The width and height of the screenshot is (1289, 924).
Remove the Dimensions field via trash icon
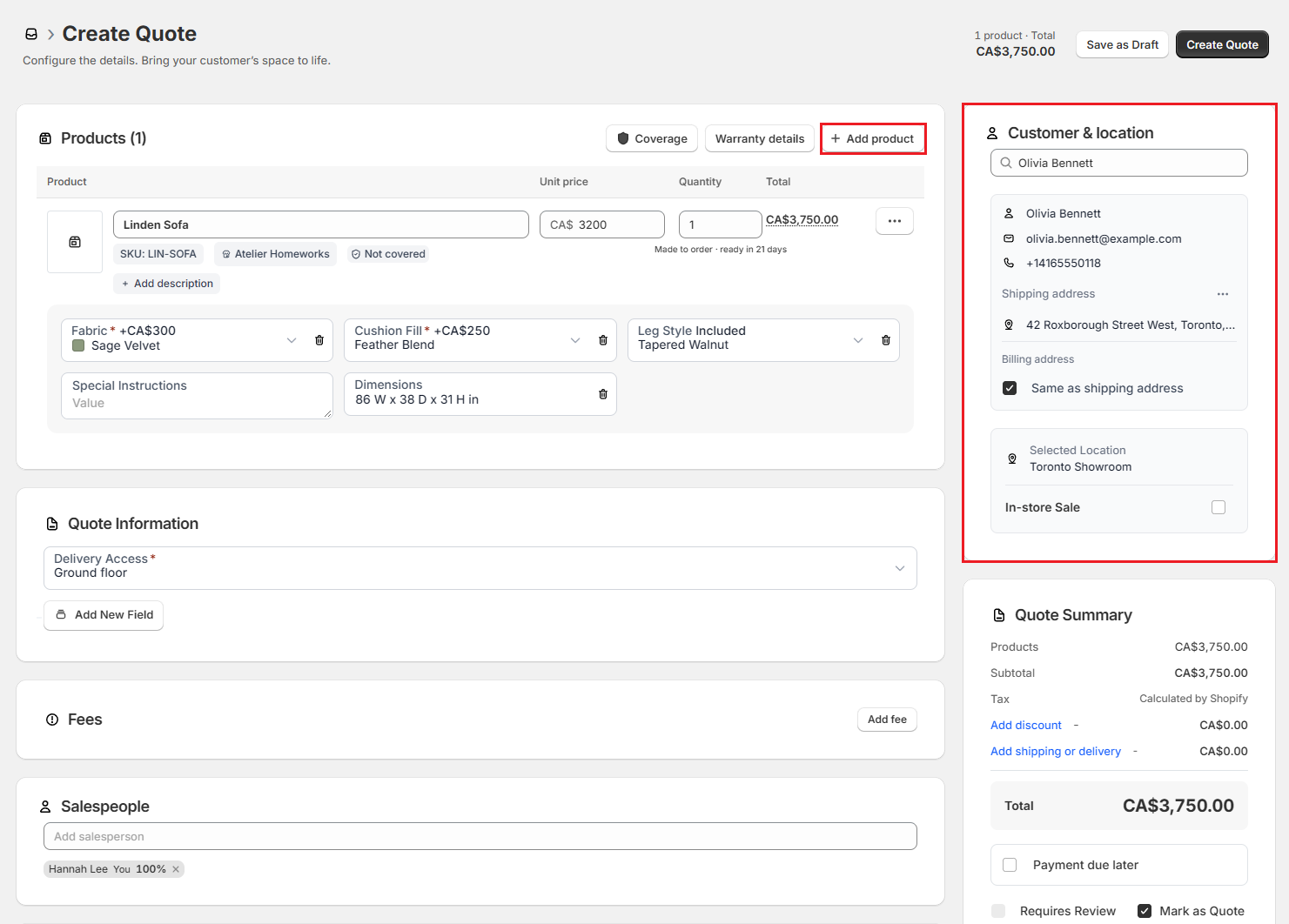click(x=603, y=394)
